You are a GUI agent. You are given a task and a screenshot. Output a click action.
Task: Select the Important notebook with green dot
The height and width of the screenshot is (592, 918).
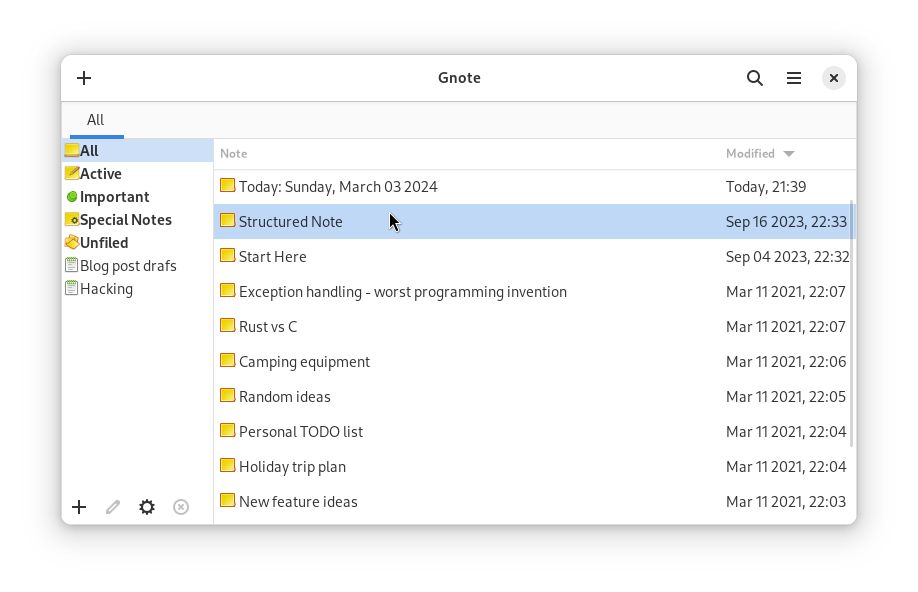coord(114,197)
